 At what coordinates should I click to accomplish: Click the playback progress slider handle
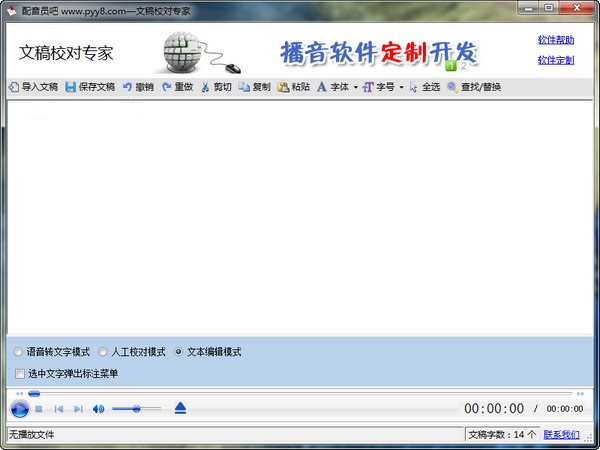pyautogui.click(x=34, y=393)
